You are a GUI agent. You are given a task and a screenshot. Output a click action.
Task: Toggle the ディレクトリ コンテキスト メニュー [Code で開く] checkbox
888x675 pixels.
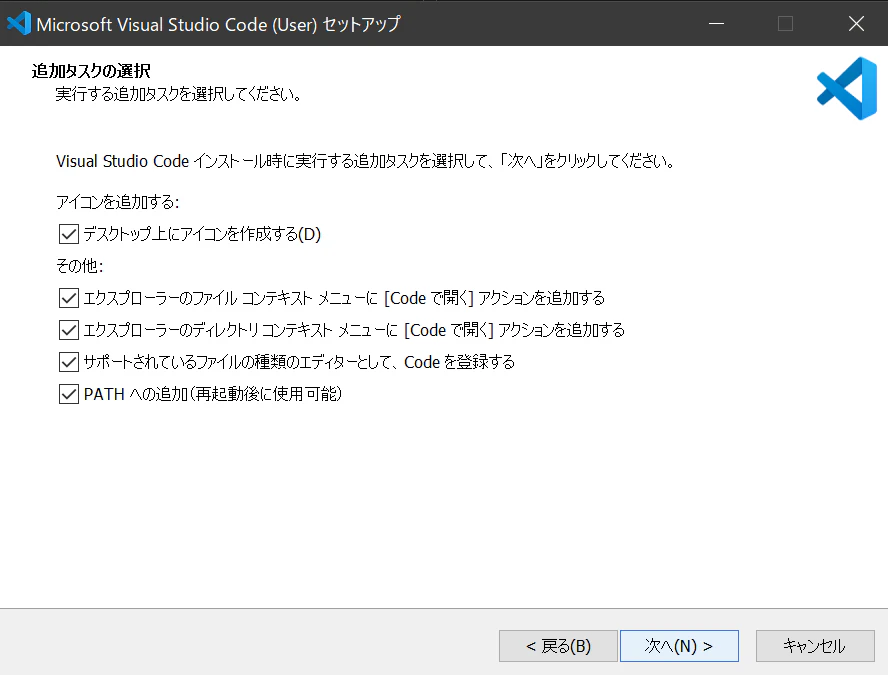coord(69,330)
